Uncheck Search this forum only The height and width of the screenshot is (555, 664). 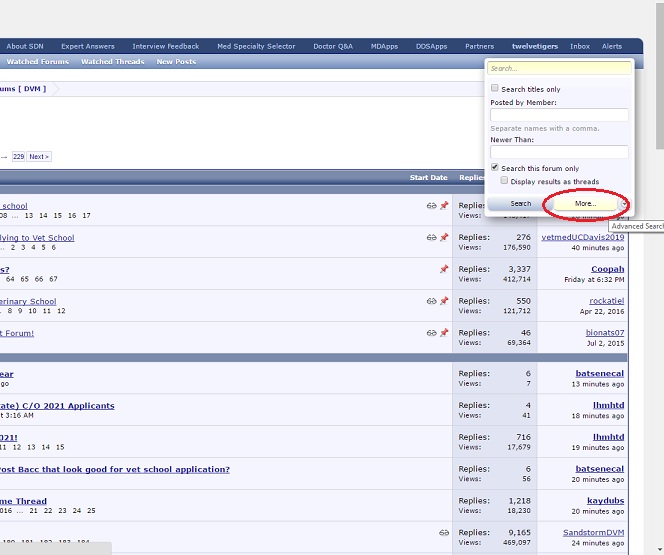(x=494, y=168)
